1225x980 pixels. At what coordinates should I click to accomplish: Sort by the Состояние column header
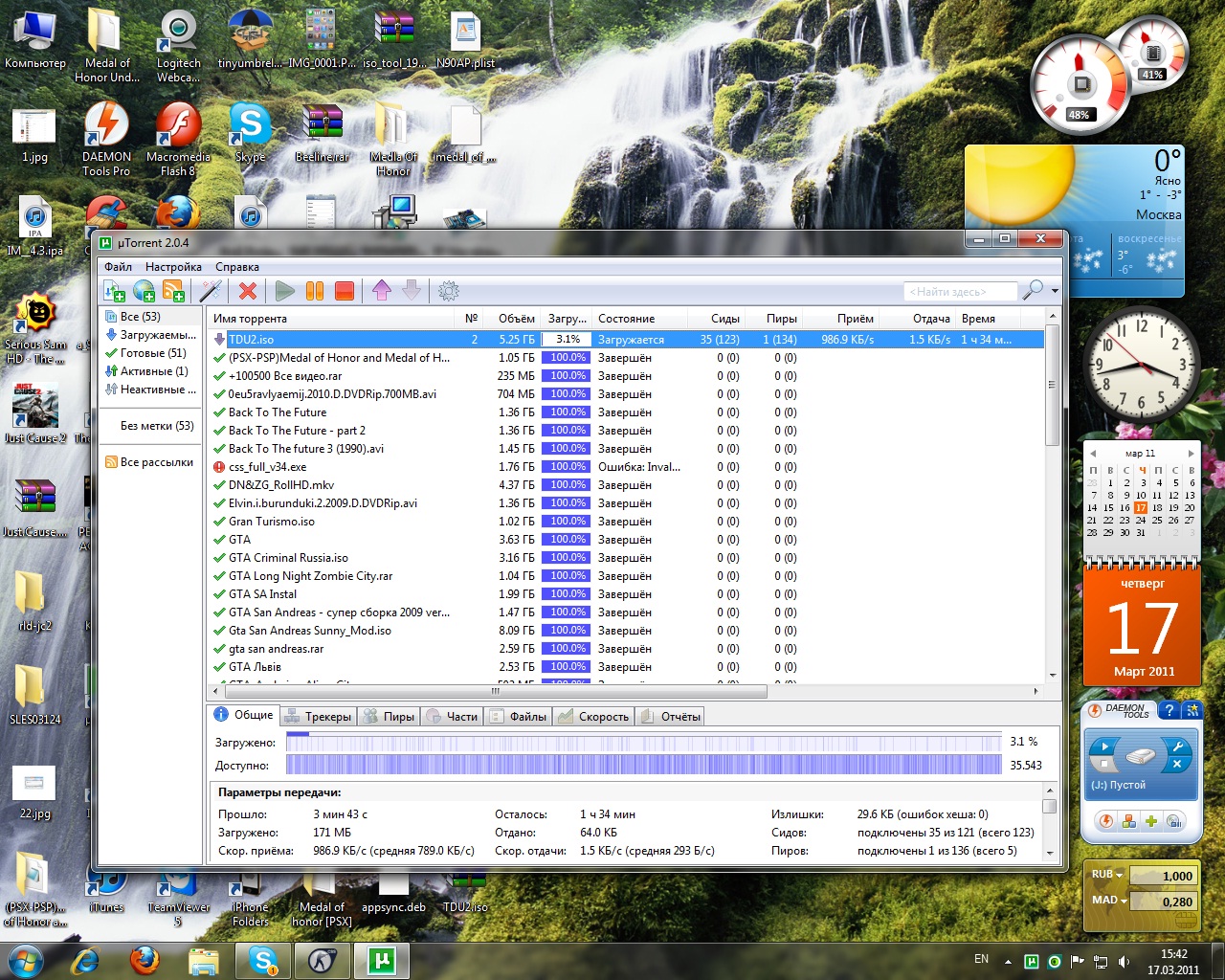(x=639, y=319)
